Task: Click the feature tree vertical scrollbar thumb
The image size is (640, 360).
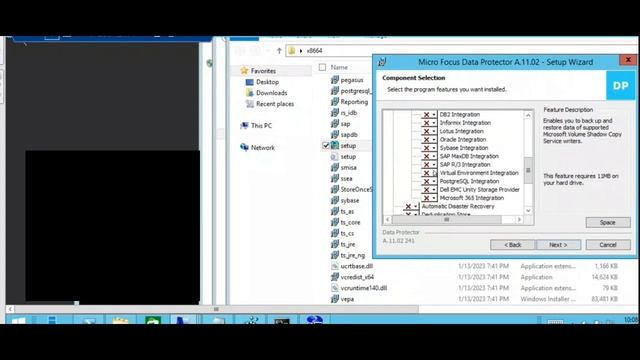Action: point(528,170)
